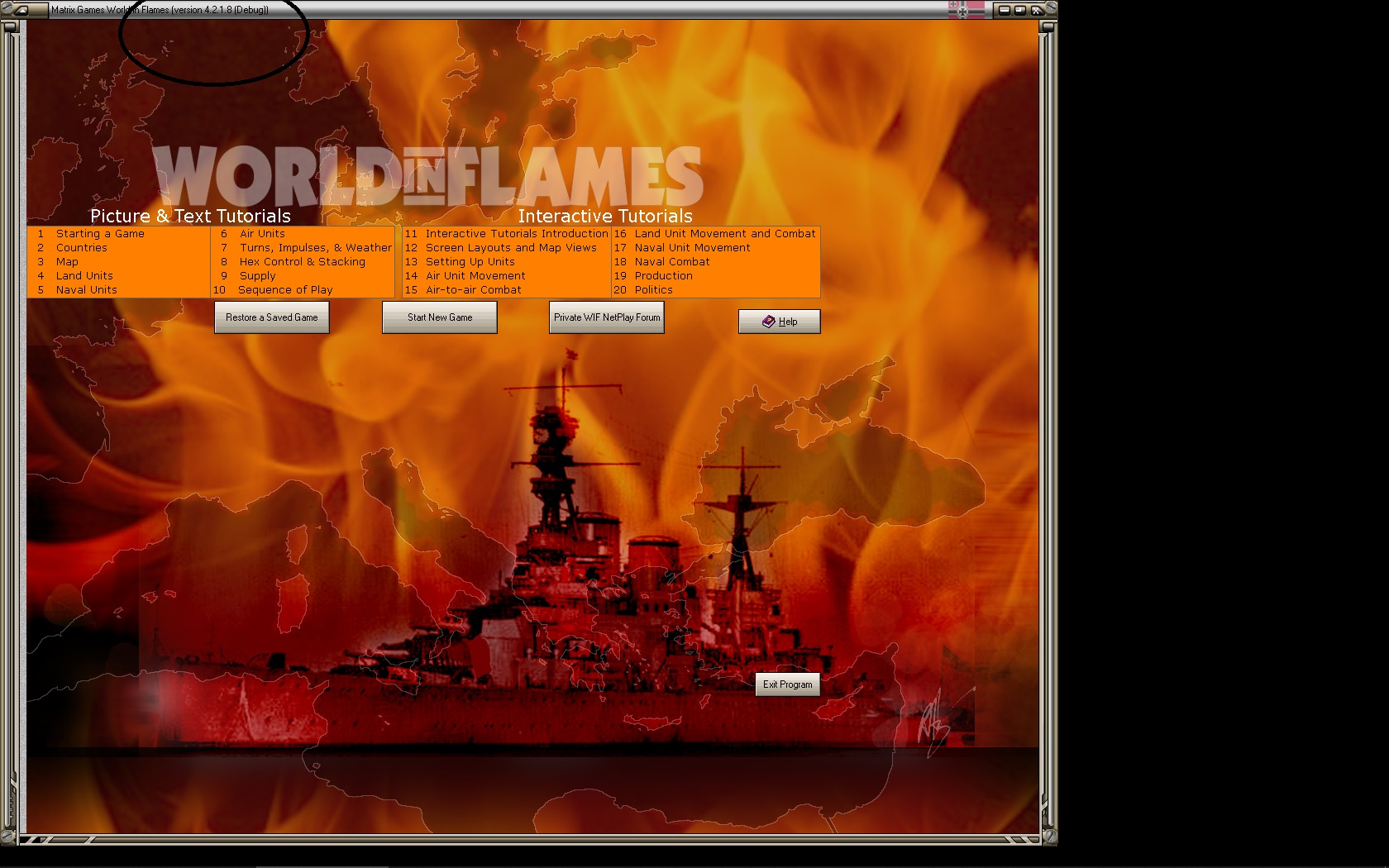Open the Help with the book icon
The image size is (1389, 868).
[x=778, y=321]
